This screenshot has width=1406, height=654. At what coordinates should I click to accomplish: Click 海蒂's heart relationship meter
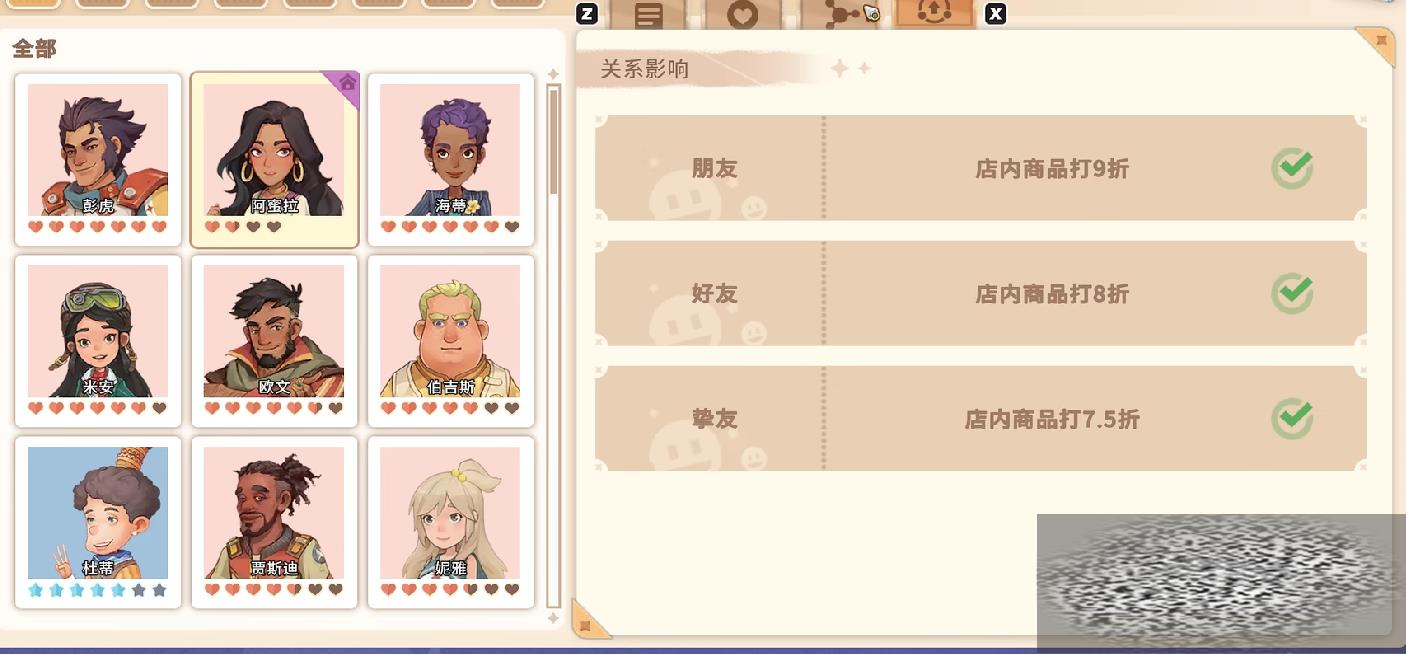(451, 227)
